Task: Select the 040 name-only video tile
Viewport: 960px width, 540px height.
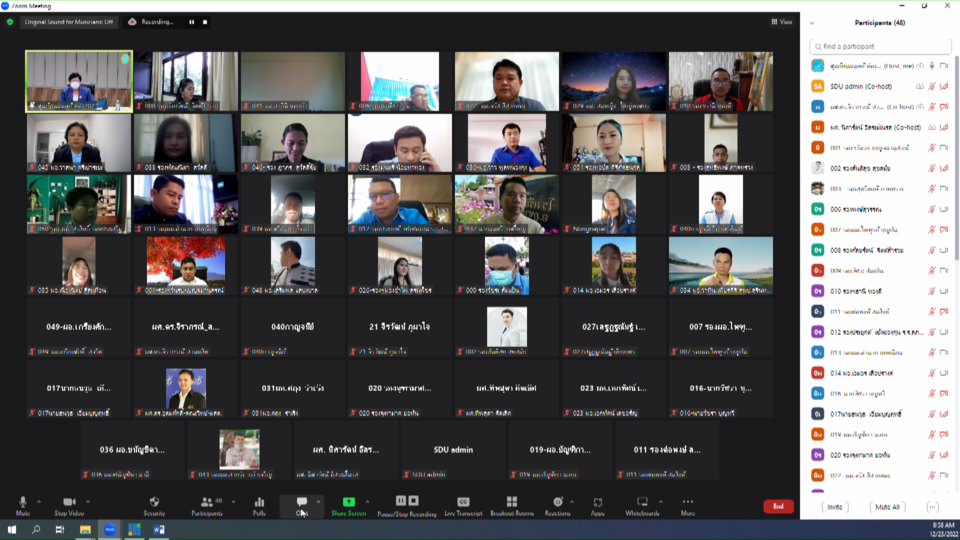Action: [293, 327]
